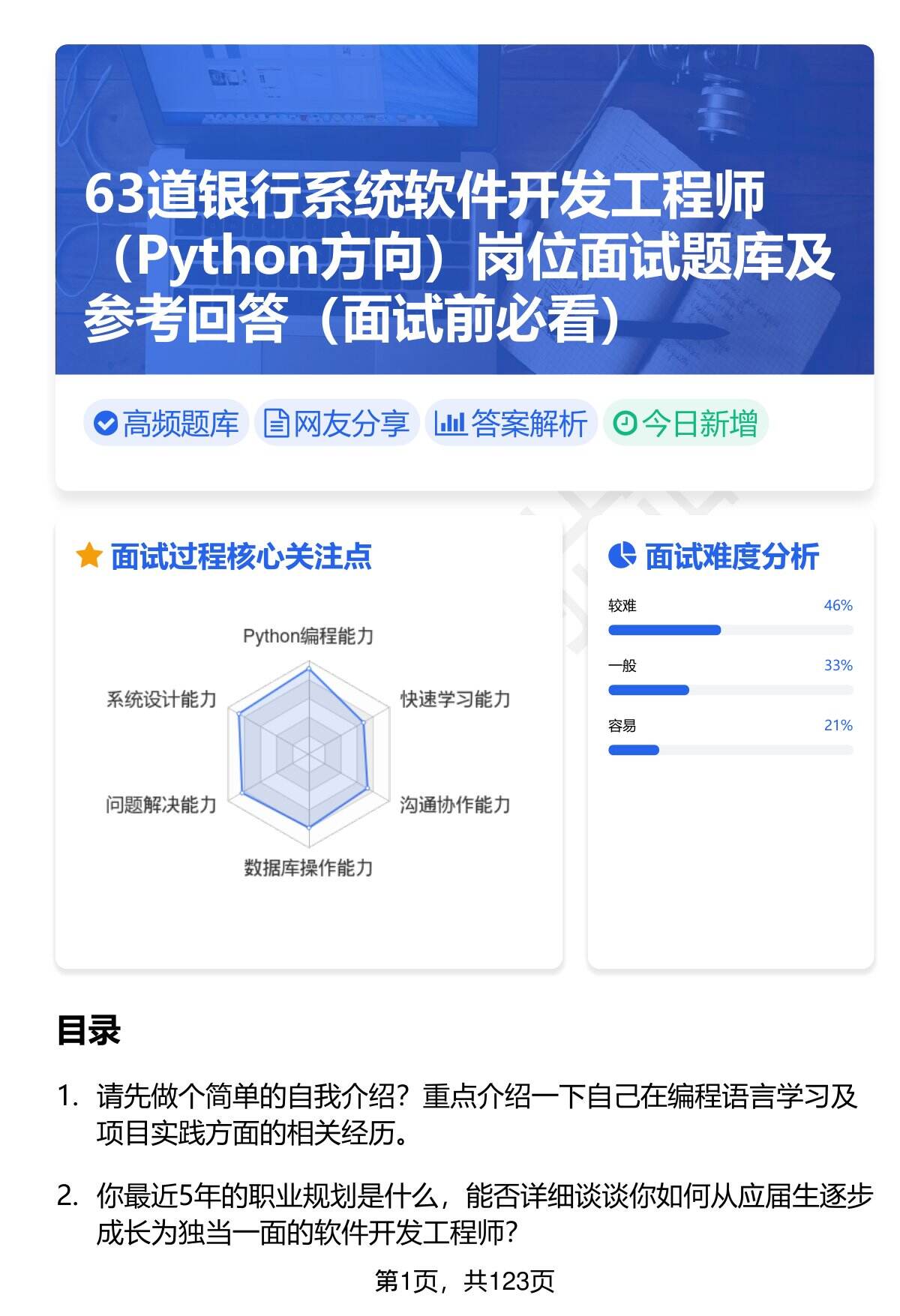Select the 网友分享 tag
The image size is (900, 1316).
tap(337, 424)
